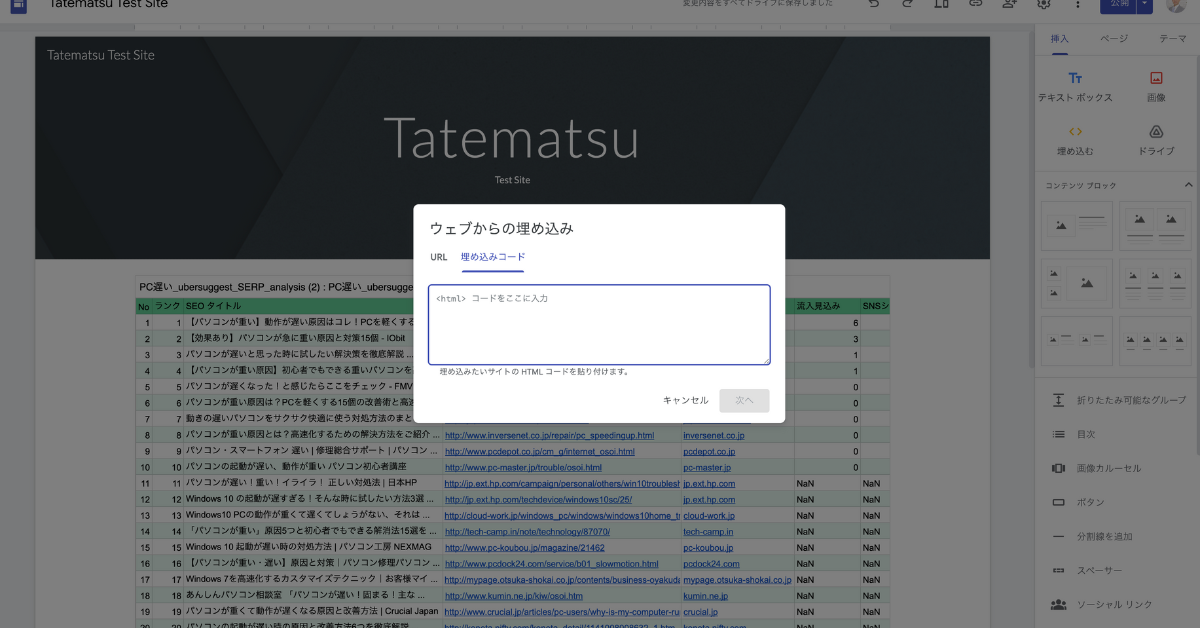The height and width of the screenshot is (628, 1200).
Task: Open sharing via the add editors icon
Action: click(1009, 7)
